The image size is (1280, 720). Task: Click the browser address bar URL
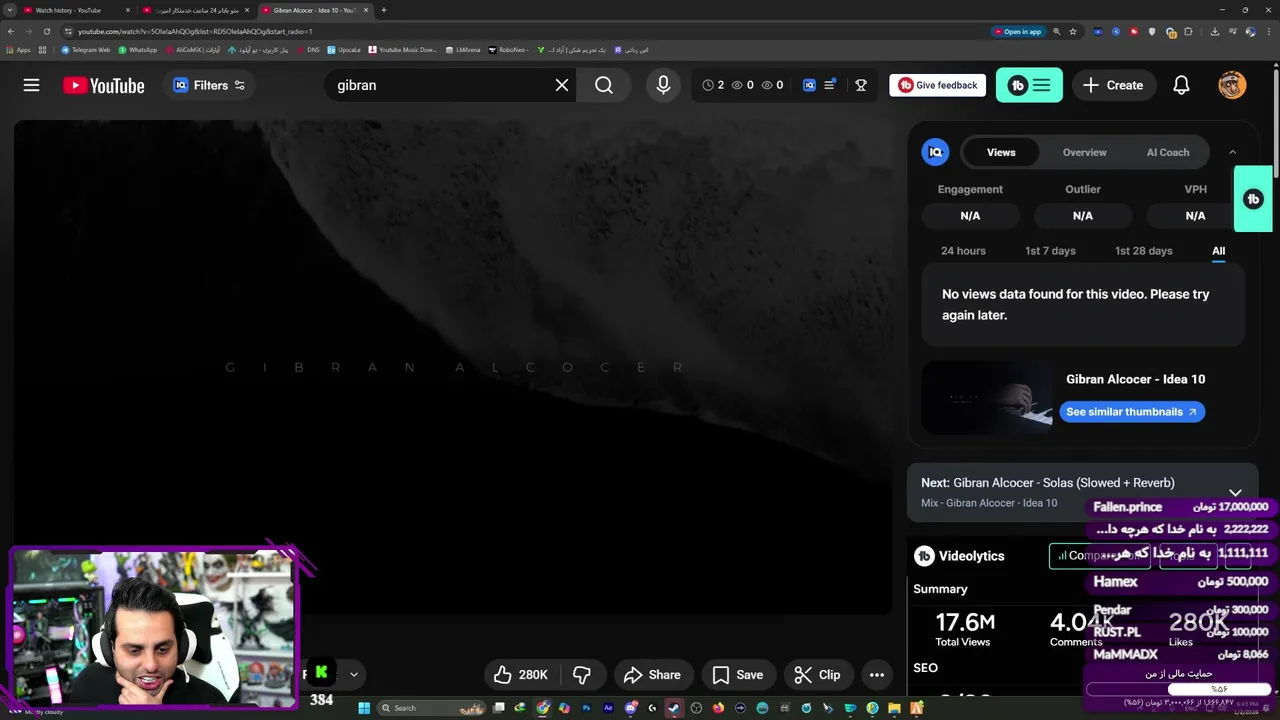coord(195,31)
